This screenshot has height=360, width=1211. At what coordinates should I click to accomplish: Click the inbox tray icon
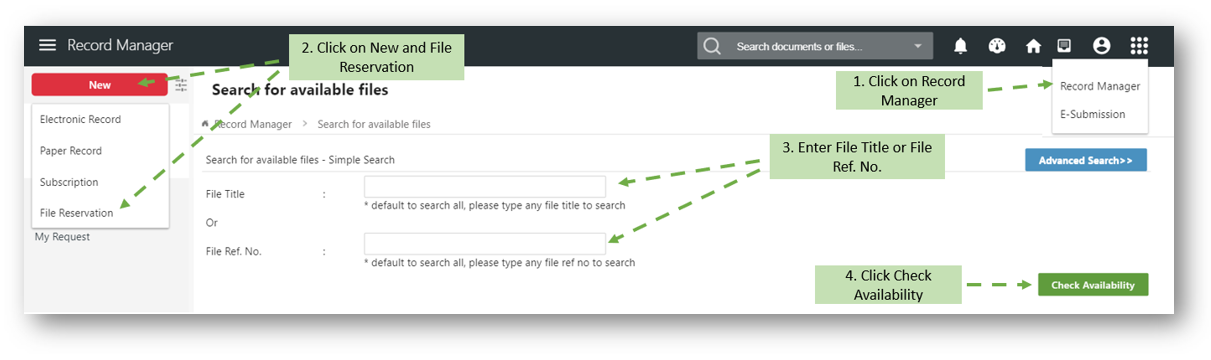click(x=1065, y=45)
